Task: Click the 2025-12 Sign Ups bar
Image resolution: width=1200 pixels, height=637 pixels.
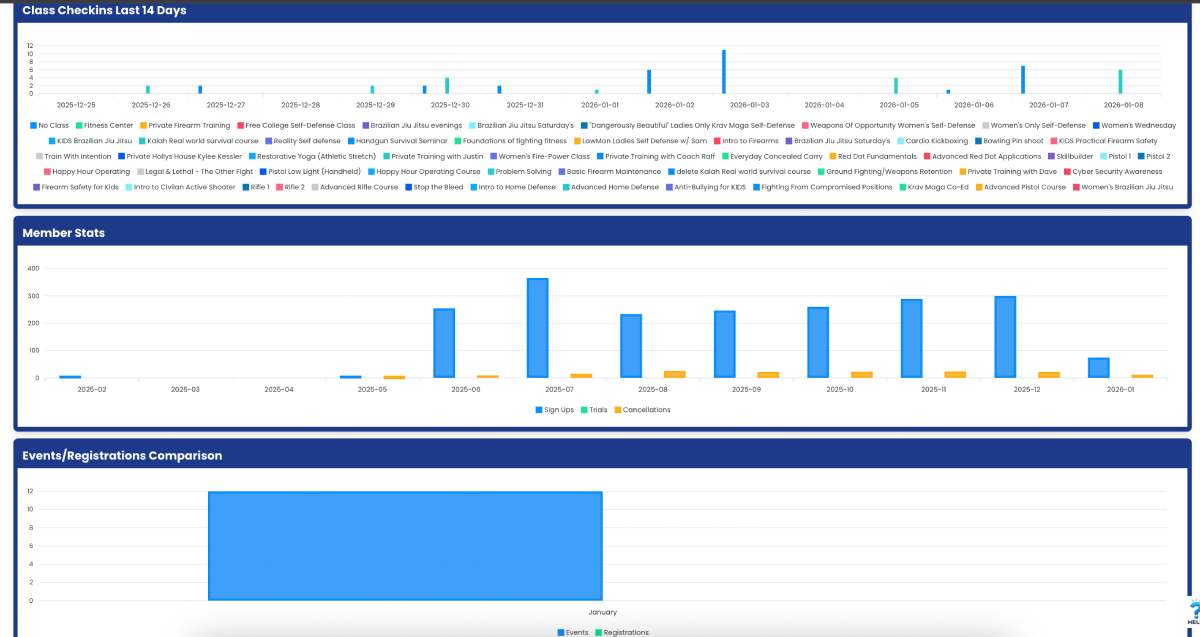Action: point(1005,337)
